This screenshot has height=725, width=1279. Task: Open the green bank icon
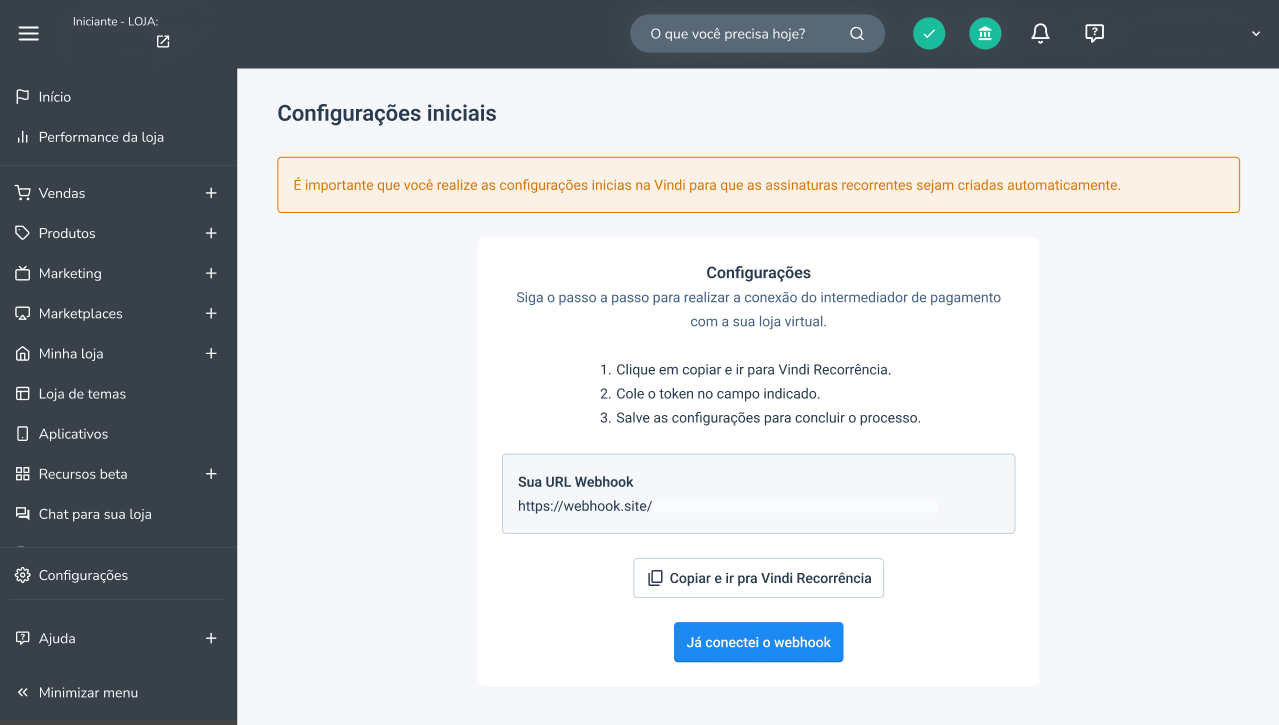(985, 34)
